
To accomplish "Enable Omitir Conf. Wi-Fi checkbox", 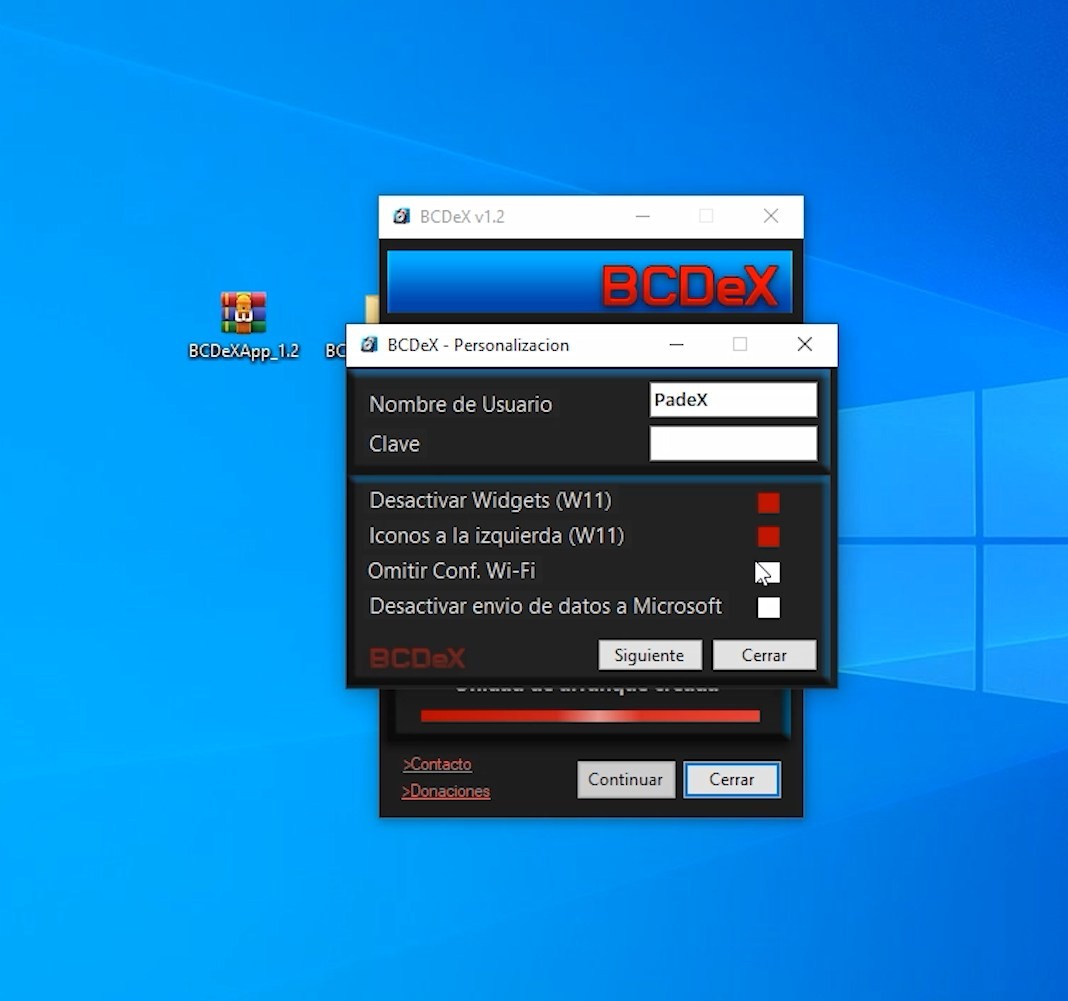I will click(x=768, y=572).
